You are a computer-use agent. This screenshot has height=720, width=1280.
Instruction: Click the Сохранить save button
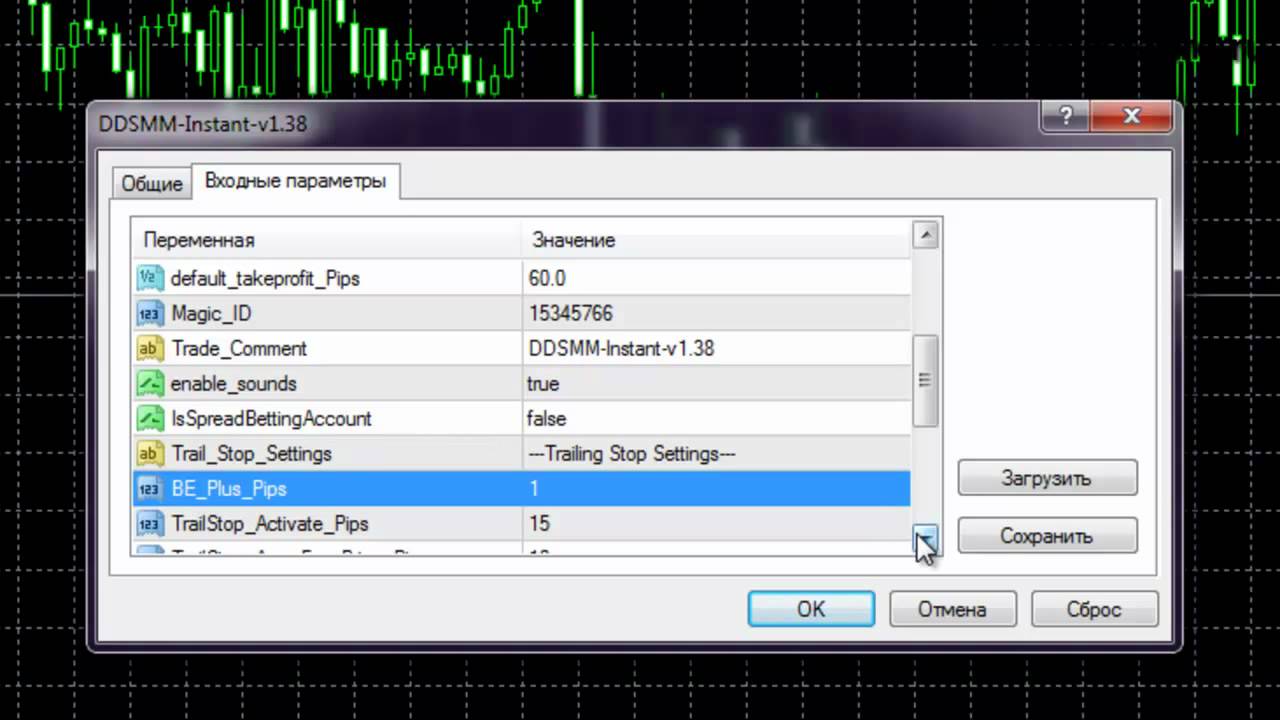[1047, 536]
